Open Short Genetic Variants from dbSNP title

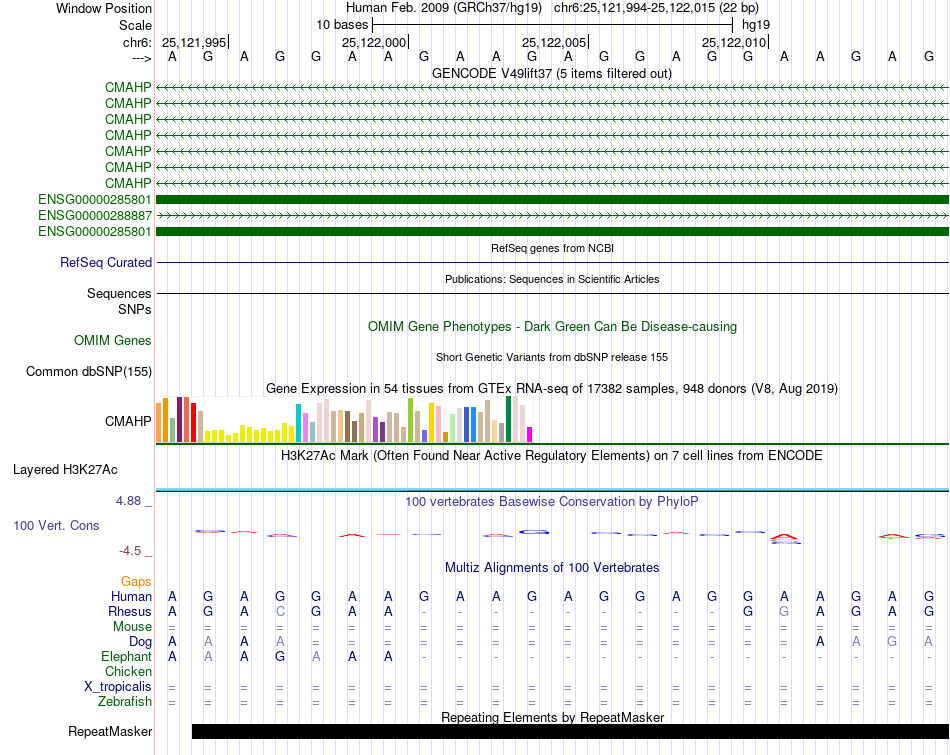552,358
